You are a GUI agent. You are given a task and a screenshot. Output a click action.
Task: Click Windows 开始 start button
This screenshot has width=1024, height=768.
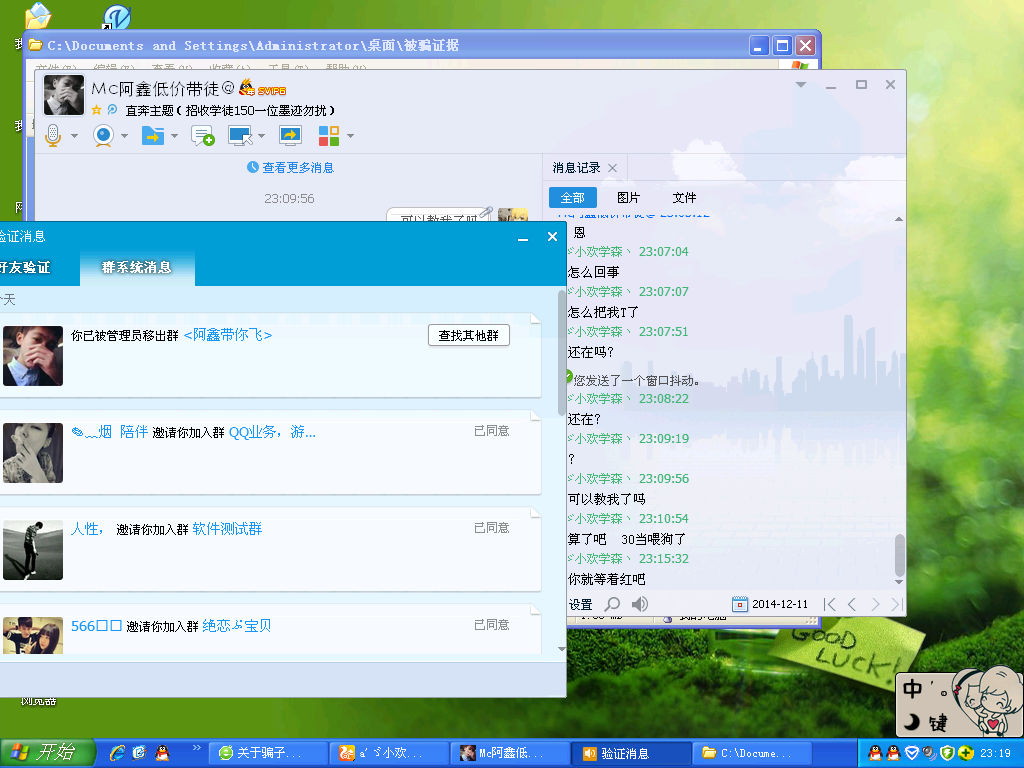tap(48, 752)
